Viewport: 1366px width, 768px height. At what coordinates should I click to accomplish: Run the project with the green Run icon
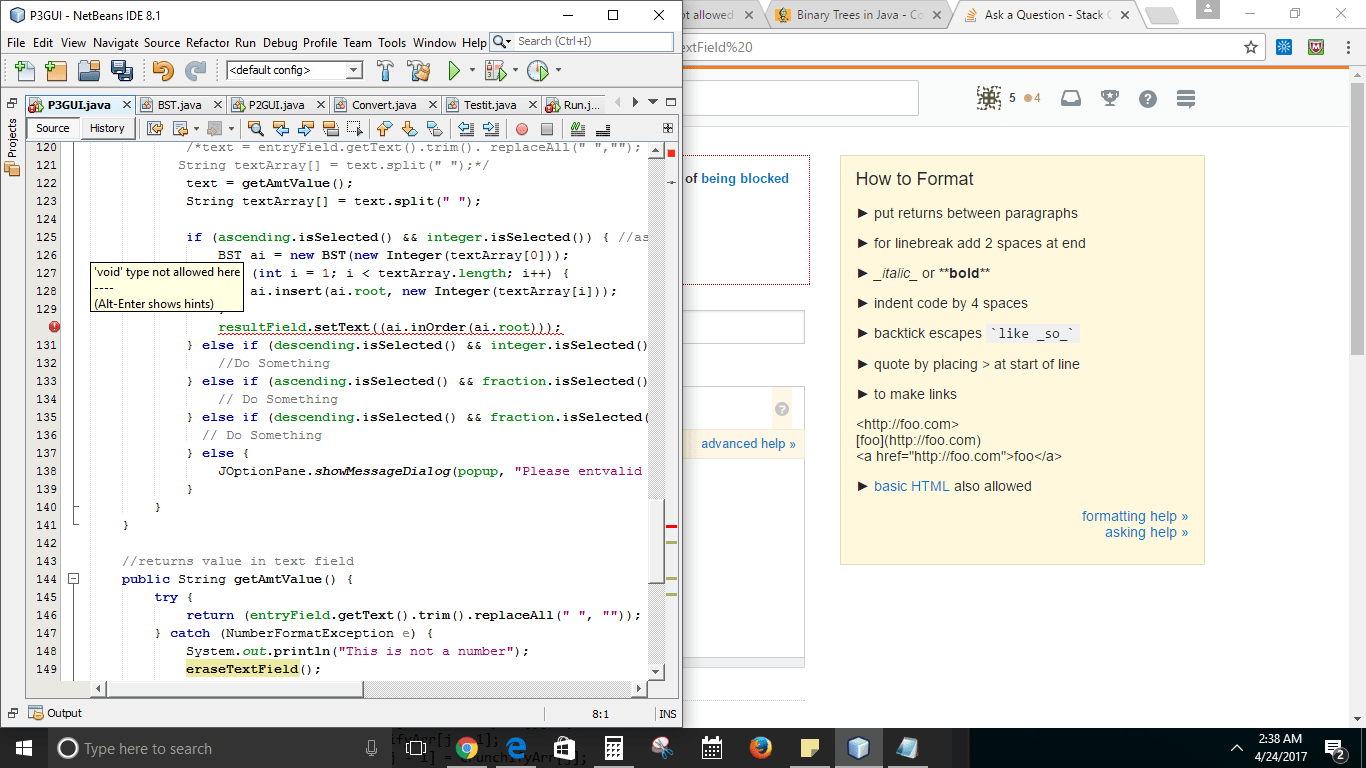[x=453, y=70]
